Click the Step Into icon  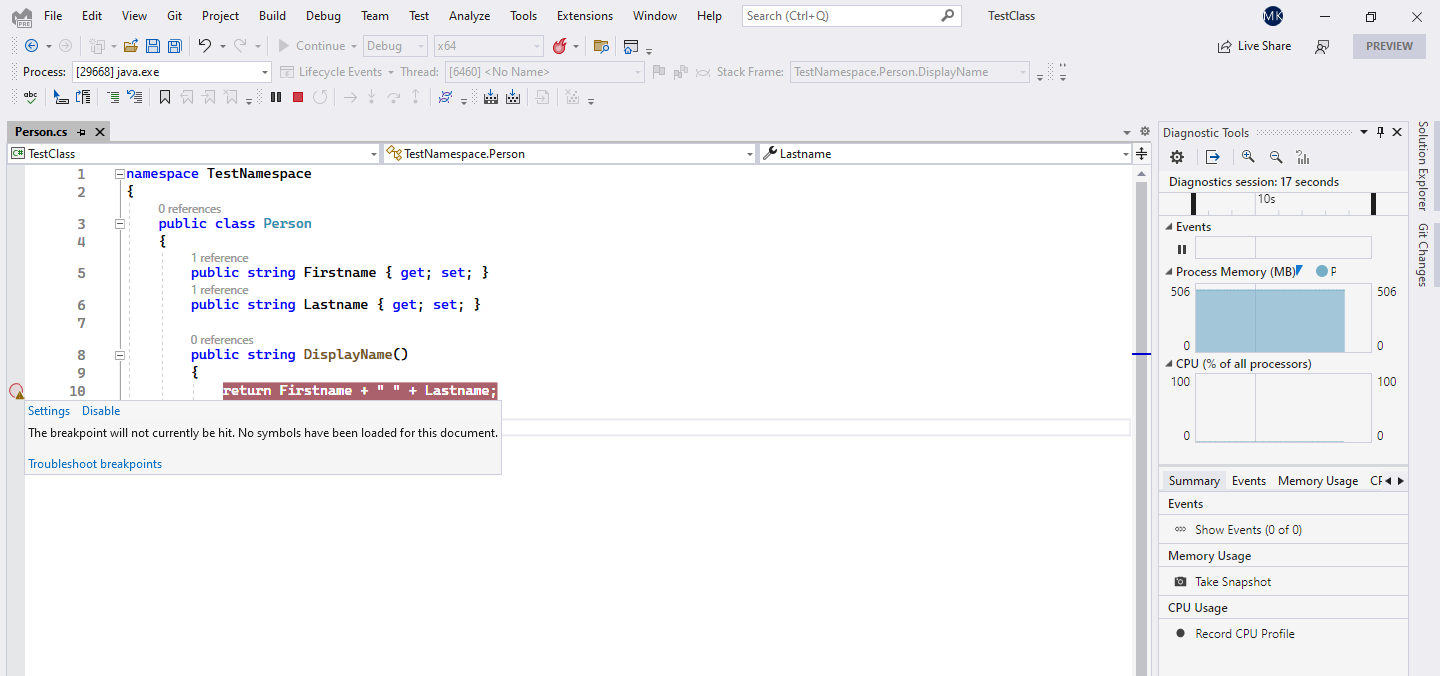click(371, 97)
